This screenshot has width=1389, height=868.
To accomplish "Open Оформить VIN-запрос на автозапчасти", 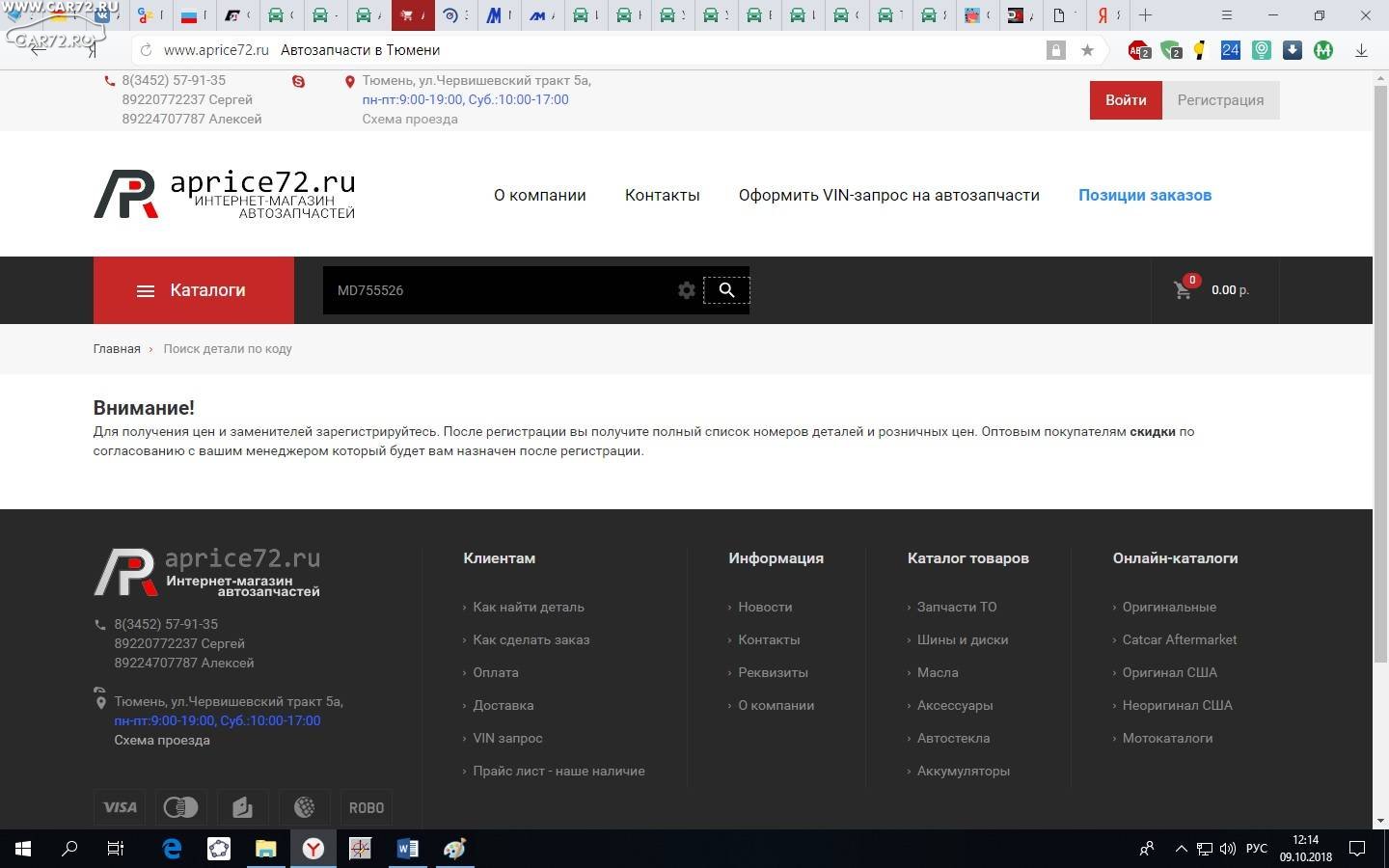I will tap(889, 195).
